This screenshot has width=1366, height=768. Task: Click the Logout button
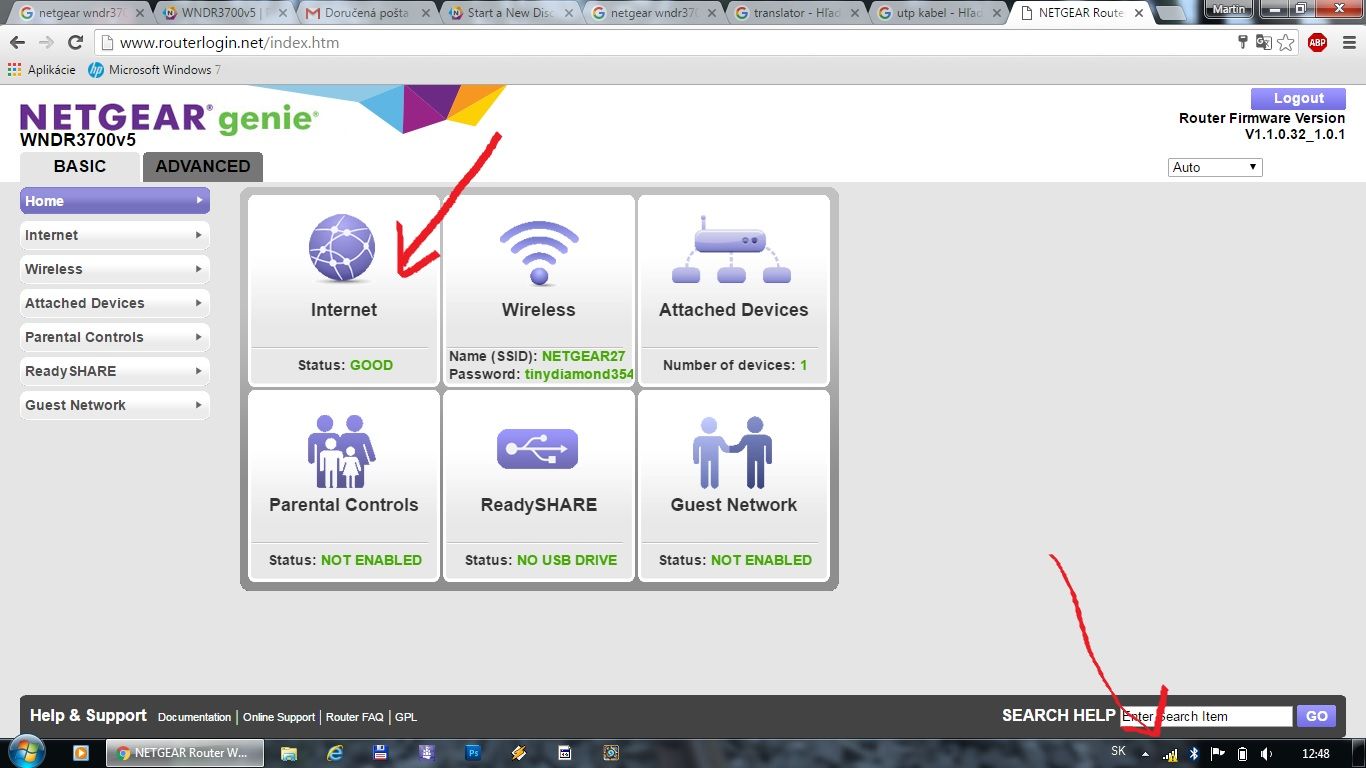point(1298,98)
